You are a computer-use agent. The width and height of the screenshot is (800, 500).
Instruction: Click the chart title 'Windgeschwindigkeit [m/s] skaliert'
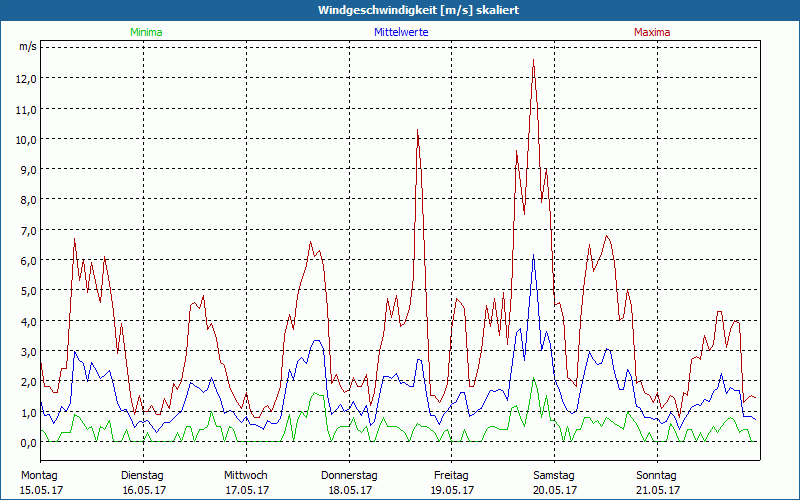(418, 10)
